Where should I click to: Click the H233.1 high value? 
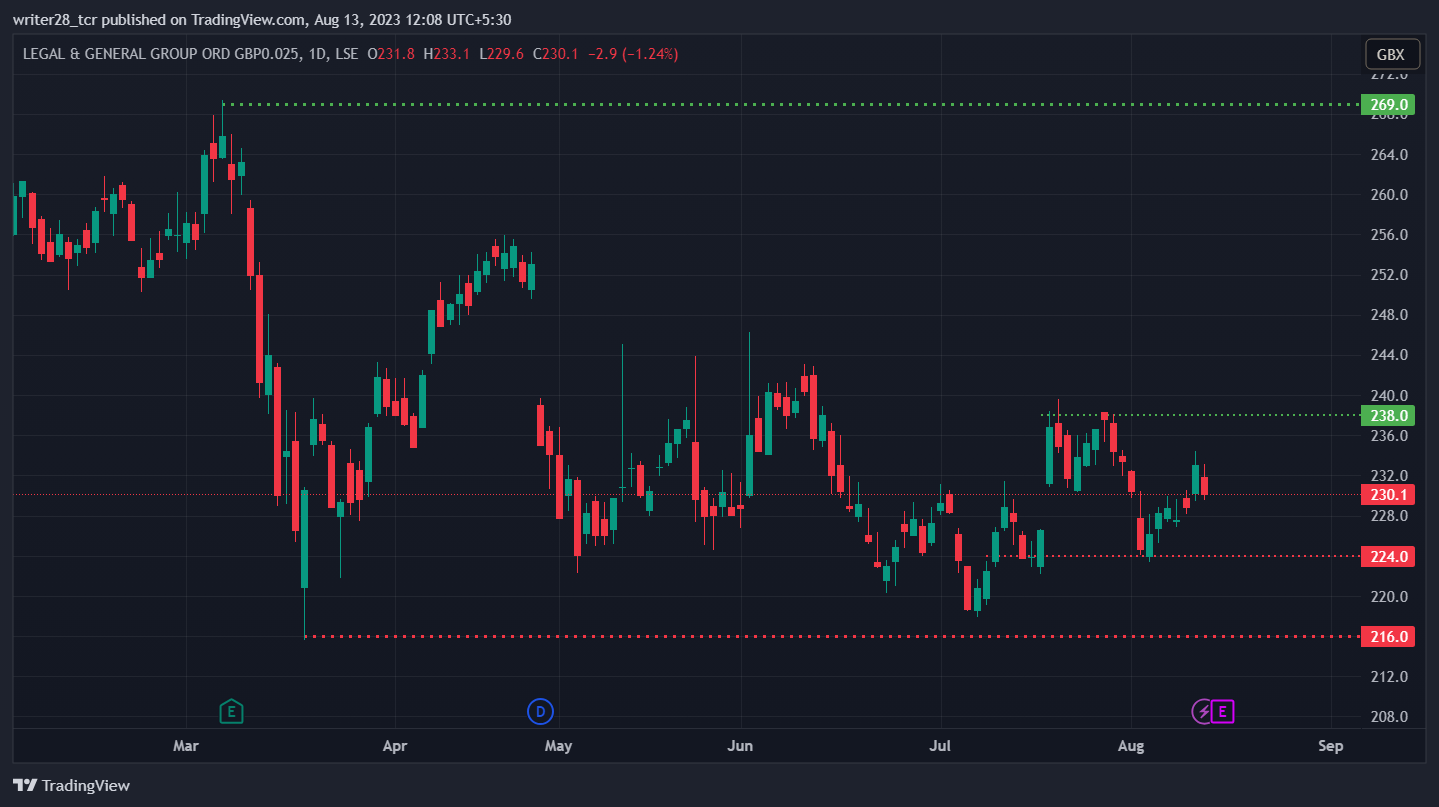448,54
